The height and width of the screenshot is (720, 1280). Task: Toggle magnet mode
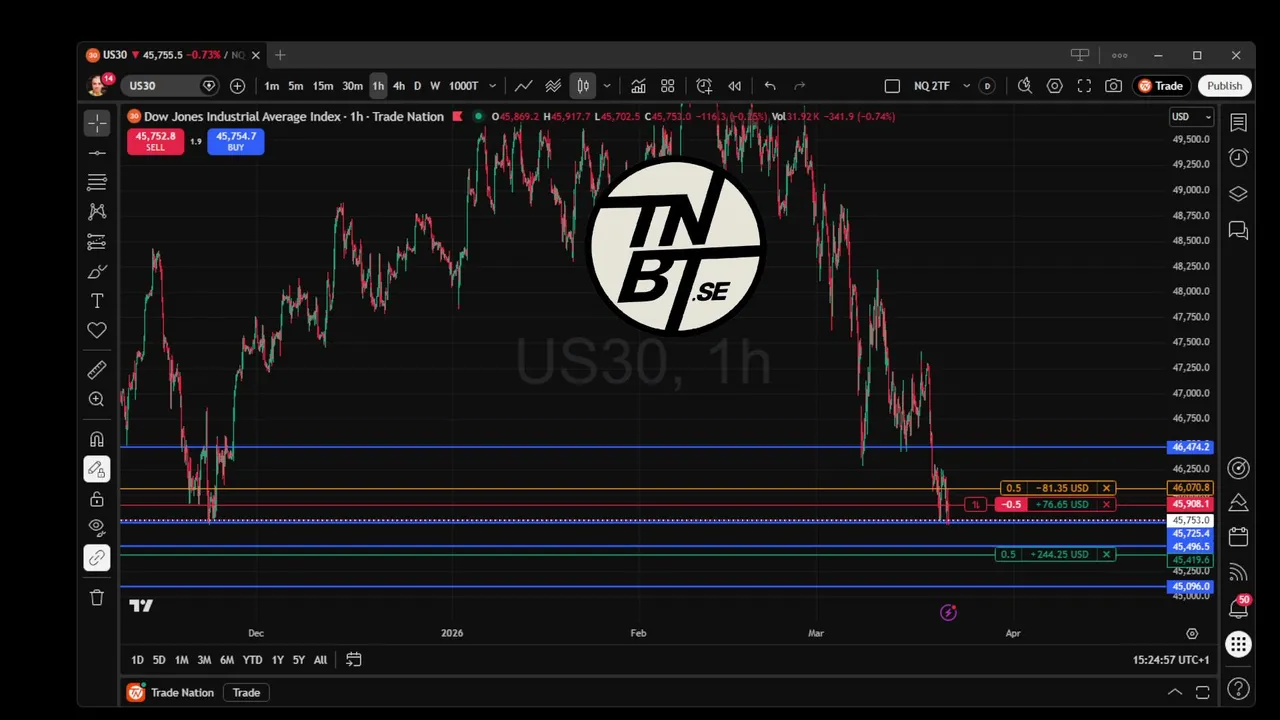coord(97,439)
